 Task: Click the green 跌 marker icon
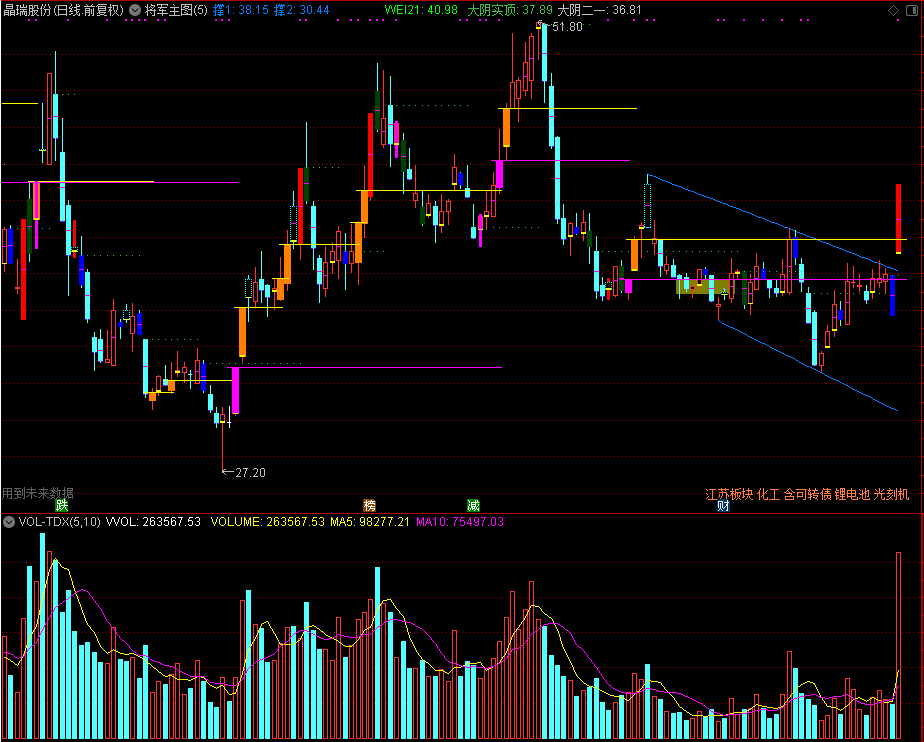(x=61, y=505)
